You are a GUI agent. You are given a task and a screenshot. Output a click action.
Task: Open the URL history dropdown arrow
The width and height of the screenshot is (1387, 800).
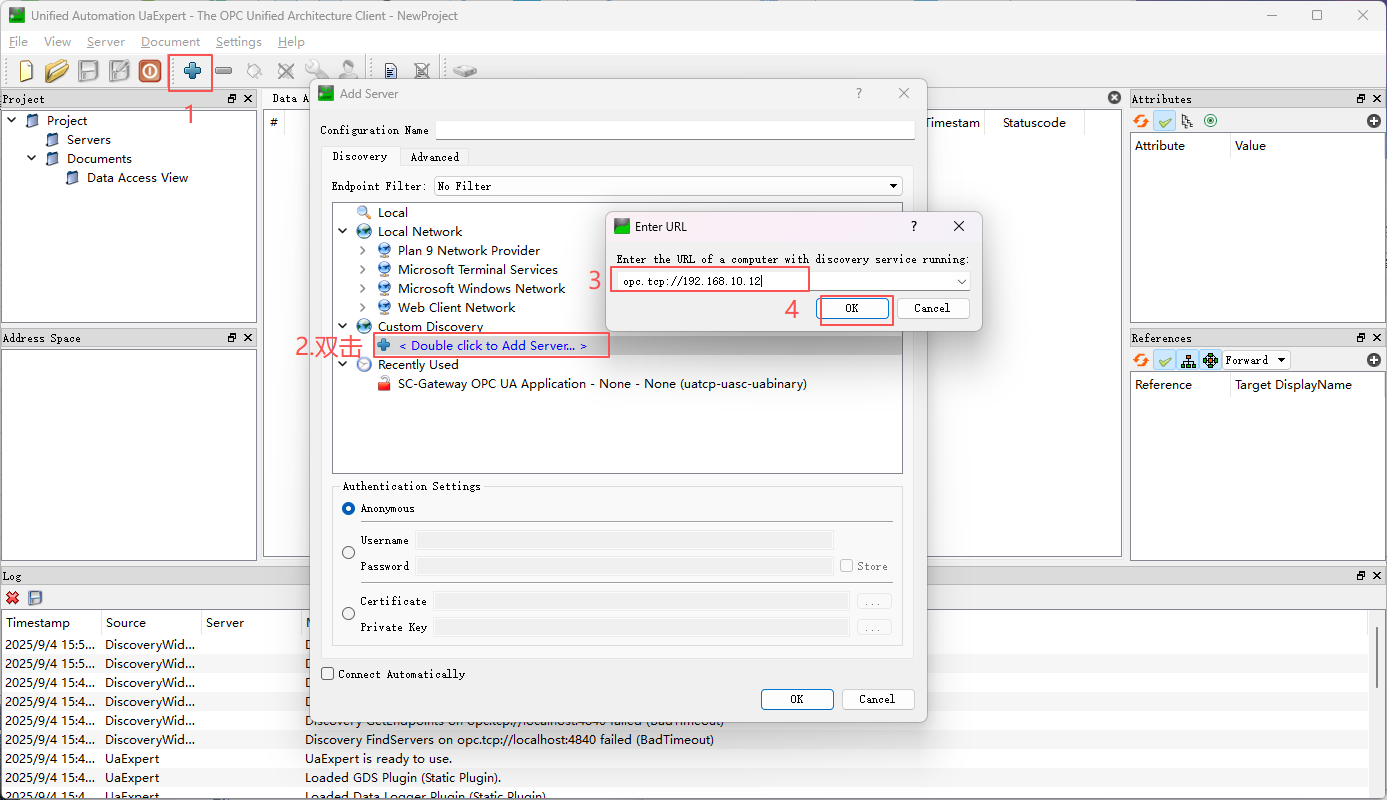tap(961, 282)
